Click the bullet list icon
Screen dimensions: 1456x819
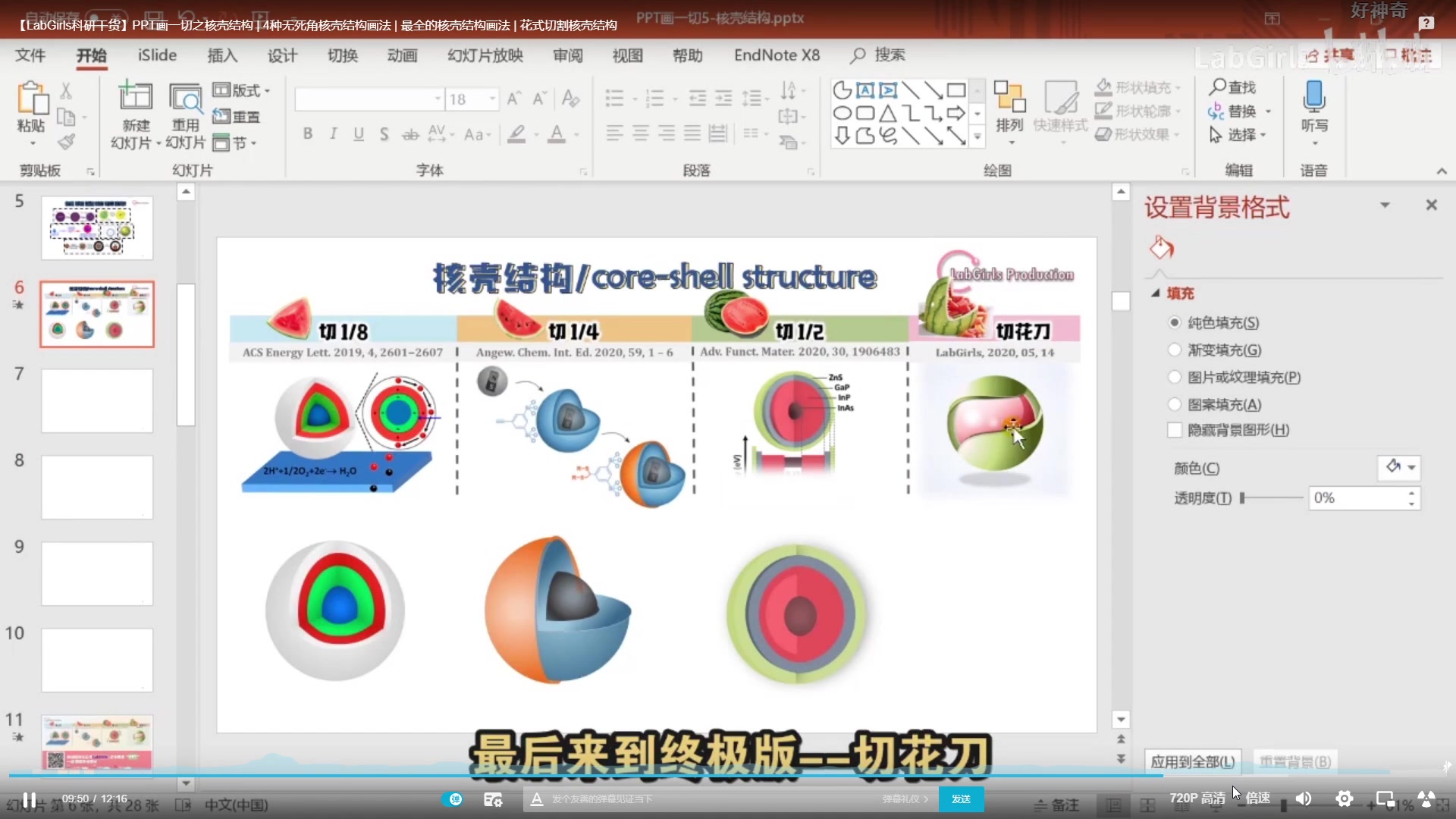point(614,98)
